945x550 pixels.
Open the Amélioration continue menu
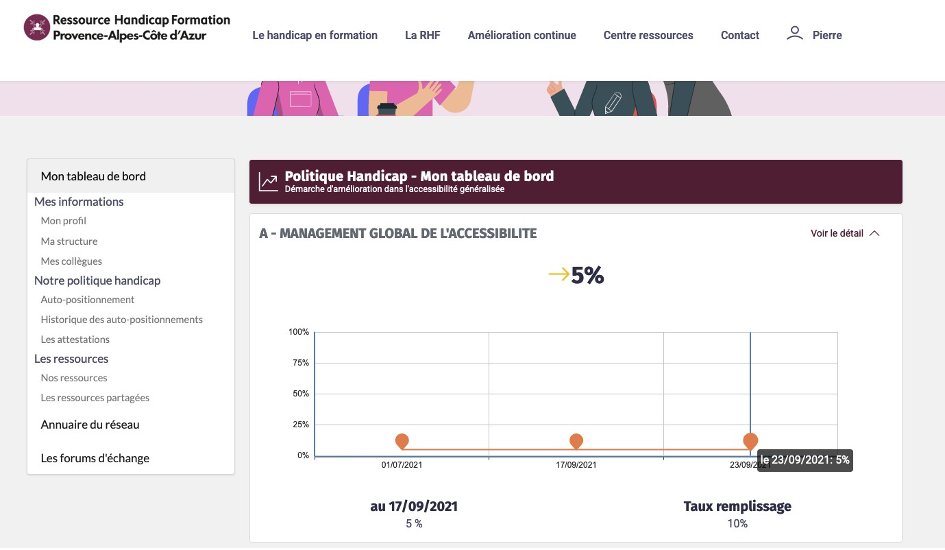[x=522, y=35]
